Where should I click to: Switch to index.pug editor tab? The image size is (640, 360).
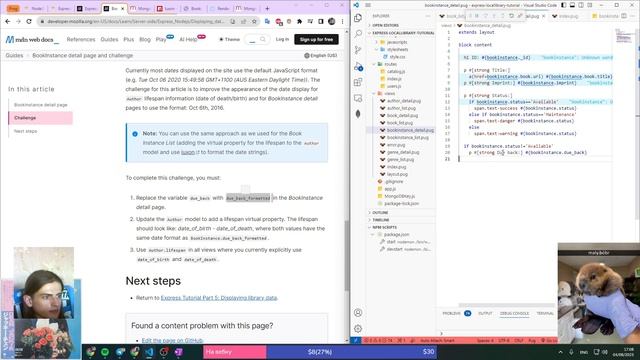coord(568,16)
